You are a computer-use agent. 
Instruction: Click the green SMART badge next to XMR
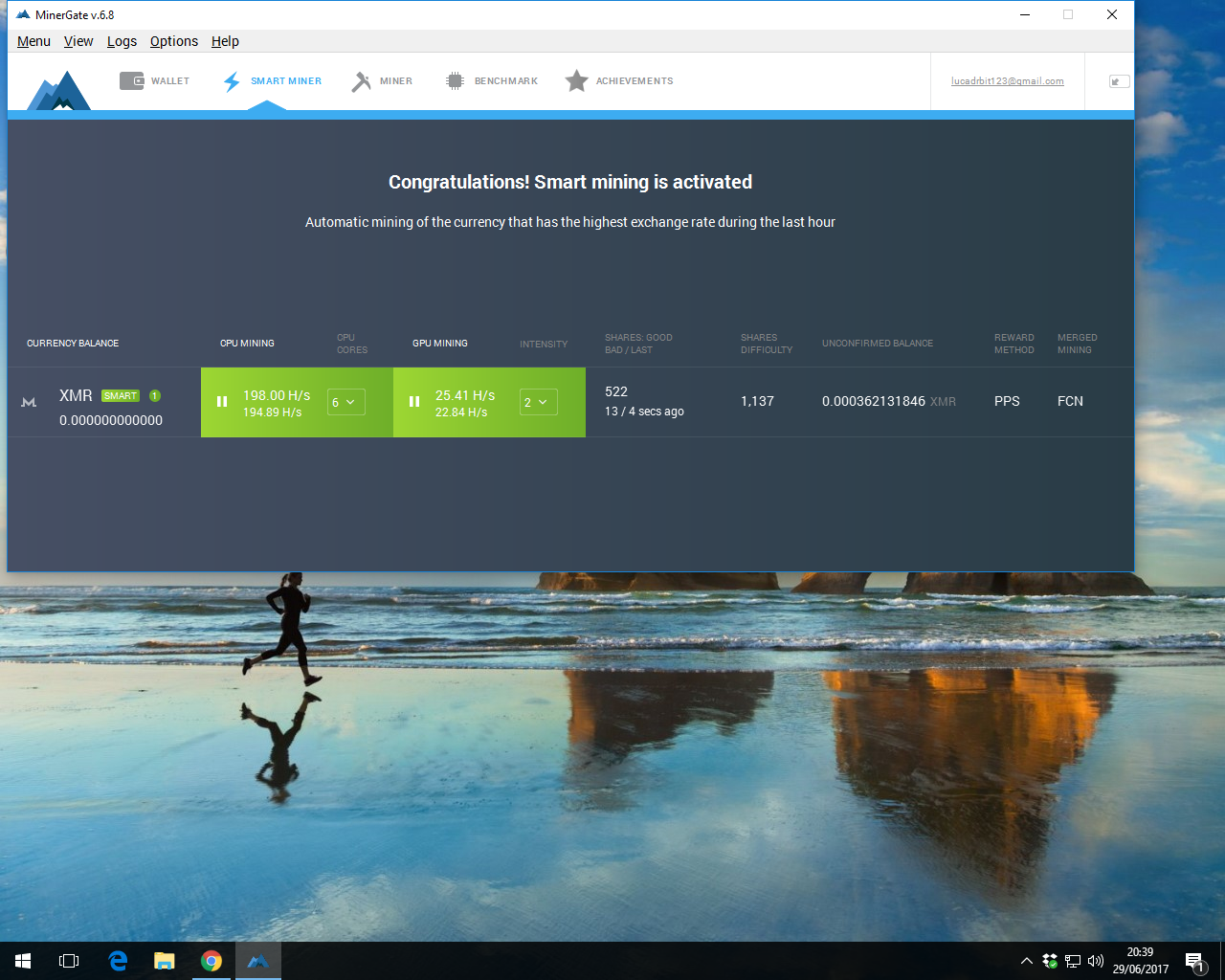click(x=121, y=395)
